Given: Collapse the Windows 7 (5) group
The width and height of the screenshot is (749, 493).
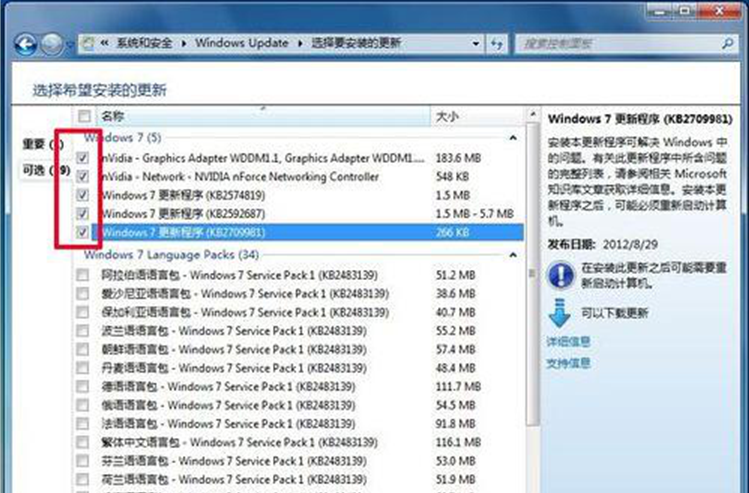Looking at the screenshot, I should 514,137.
